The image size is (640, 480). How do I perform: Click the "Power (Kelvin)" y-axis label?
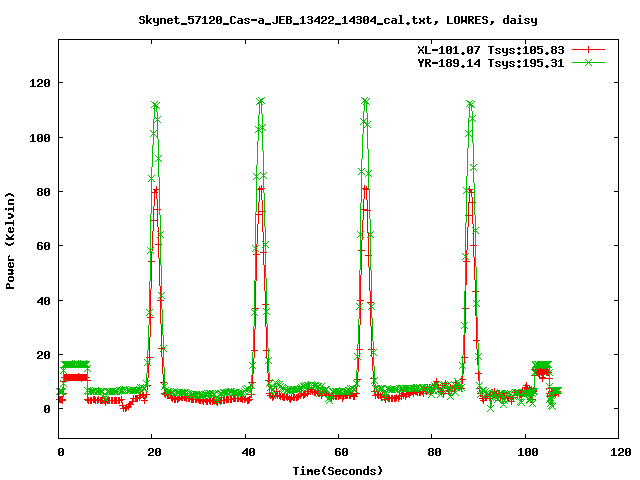coord(10,241)
